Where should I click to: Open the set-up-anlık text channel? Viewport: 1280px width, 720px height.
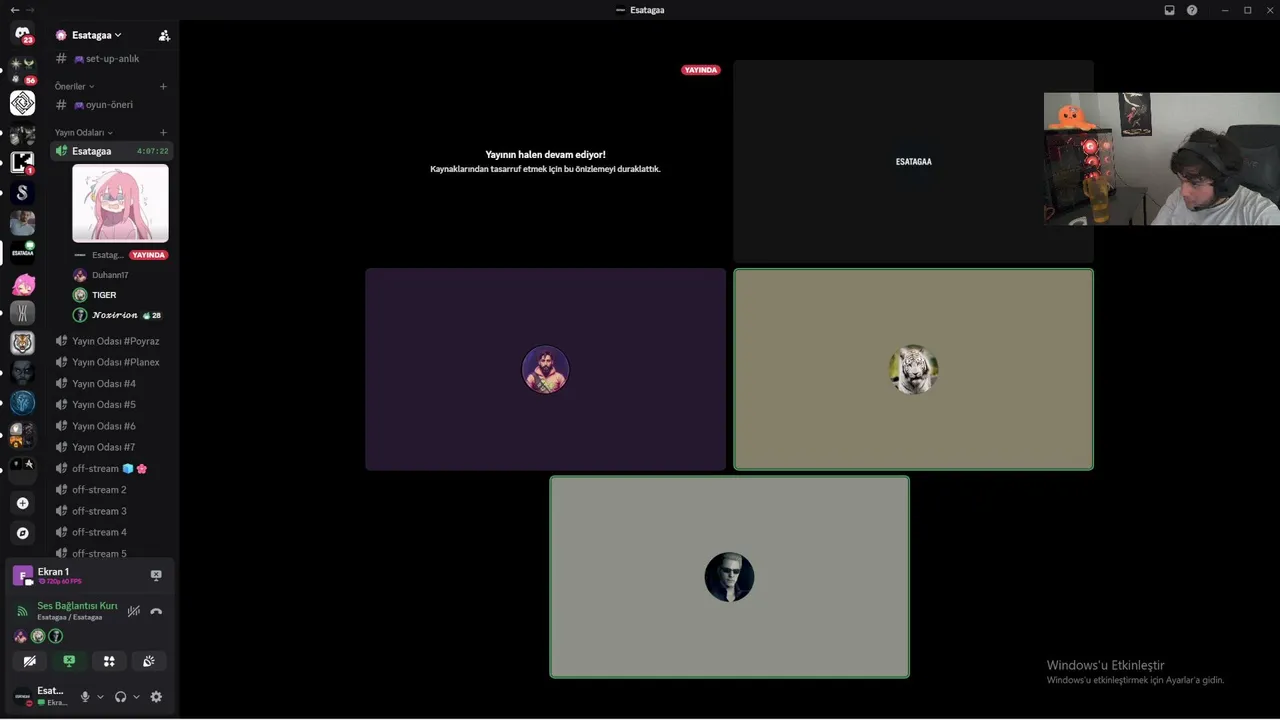tap(112, 59)
